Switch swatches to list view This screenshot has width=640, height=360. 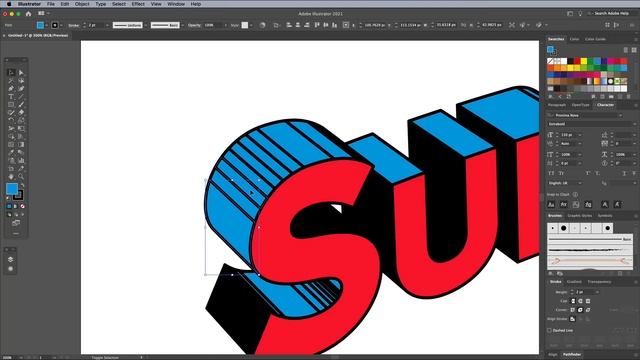(x=626, y=50)
